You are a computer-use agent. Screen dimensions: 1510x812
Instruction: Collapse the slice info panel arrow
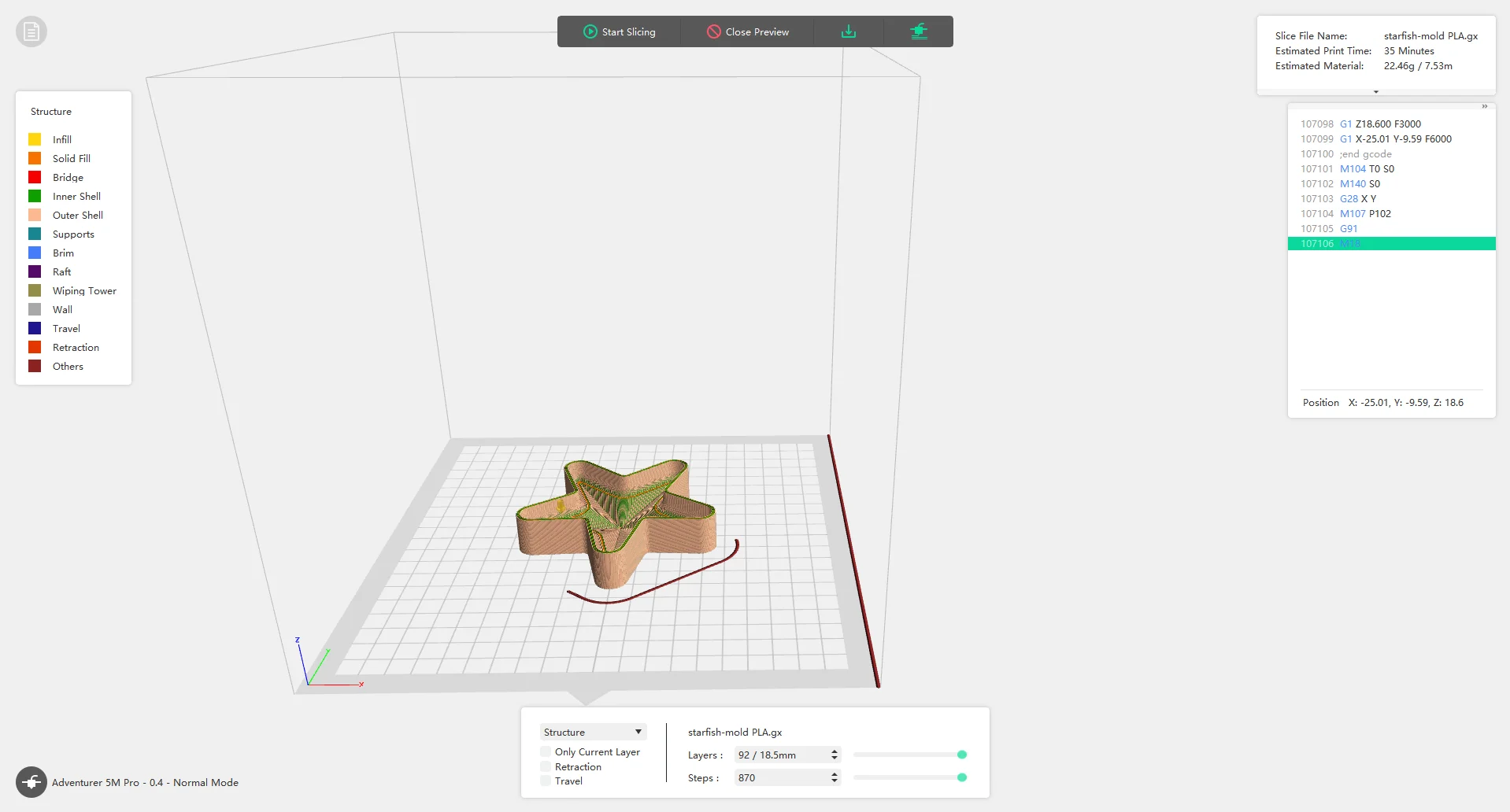[x=1376, y=91]
